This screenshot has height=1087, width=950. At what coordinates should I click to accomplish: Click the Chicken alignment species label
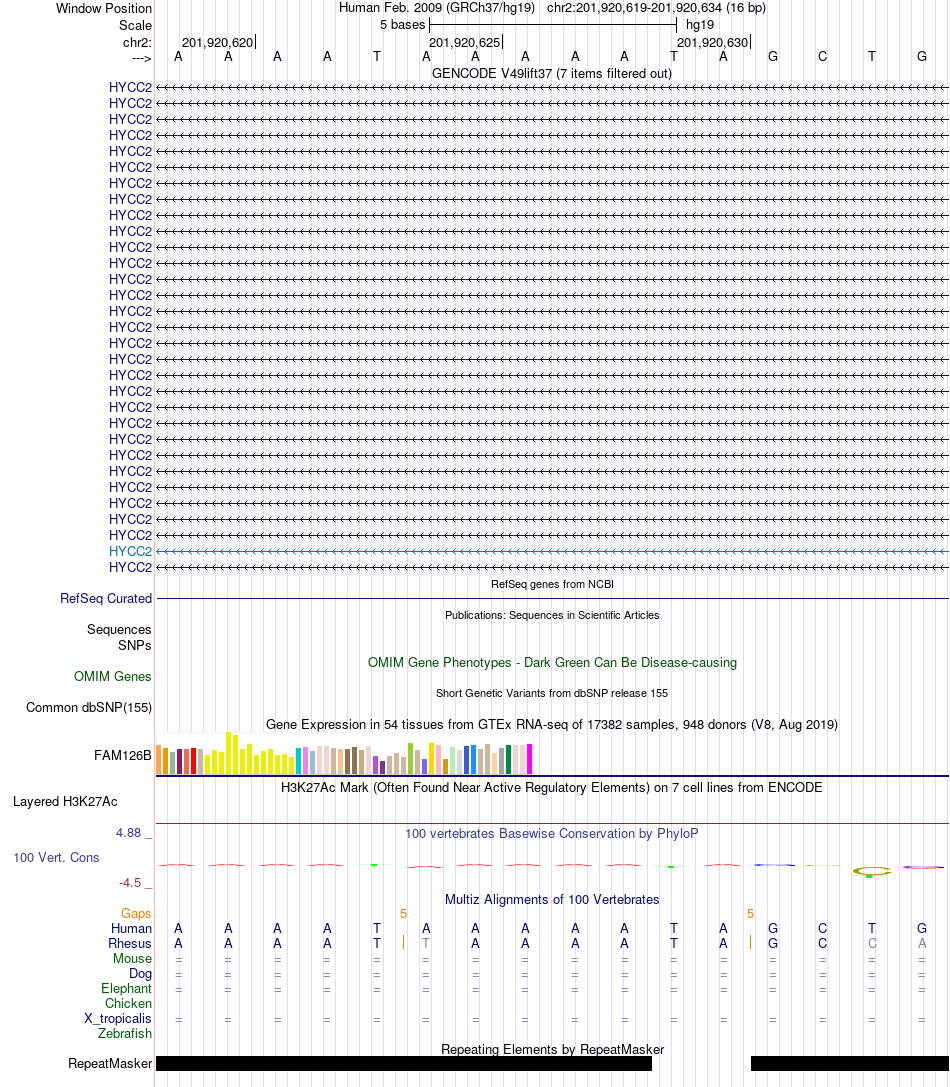coord(128,1004)
